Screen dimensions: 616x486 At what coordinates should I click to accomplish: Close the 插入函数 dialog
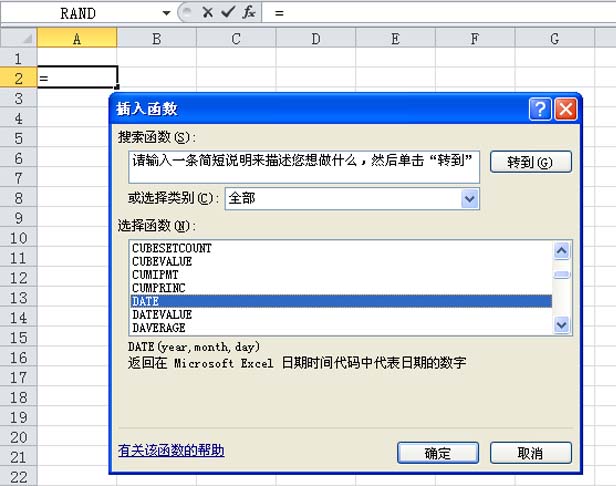coord(566,109)
